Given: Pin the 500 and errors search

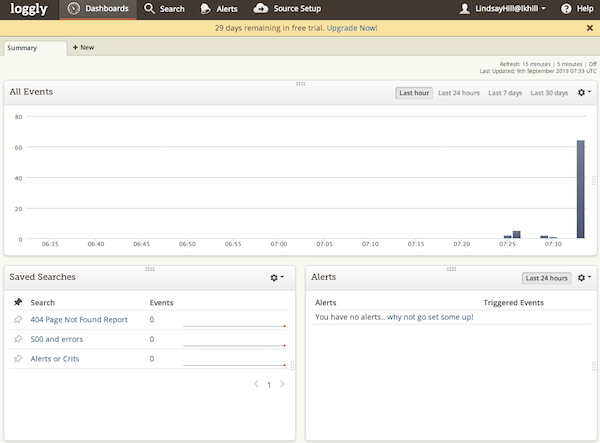Looking at the screenshot, I should [x=18, y=339].
